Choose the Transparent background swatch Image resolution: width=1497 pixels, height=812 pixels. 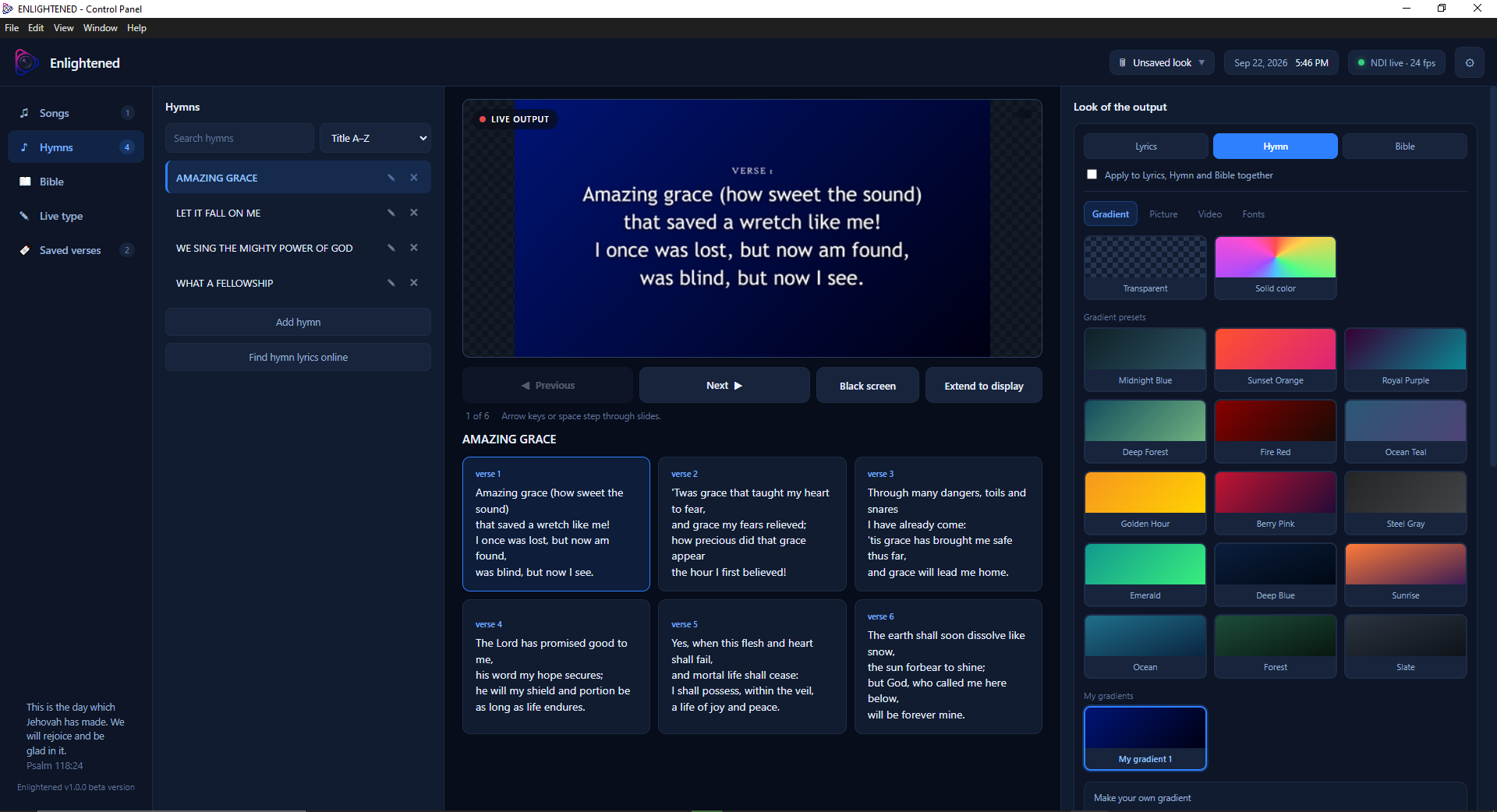tap(1145, 267)
